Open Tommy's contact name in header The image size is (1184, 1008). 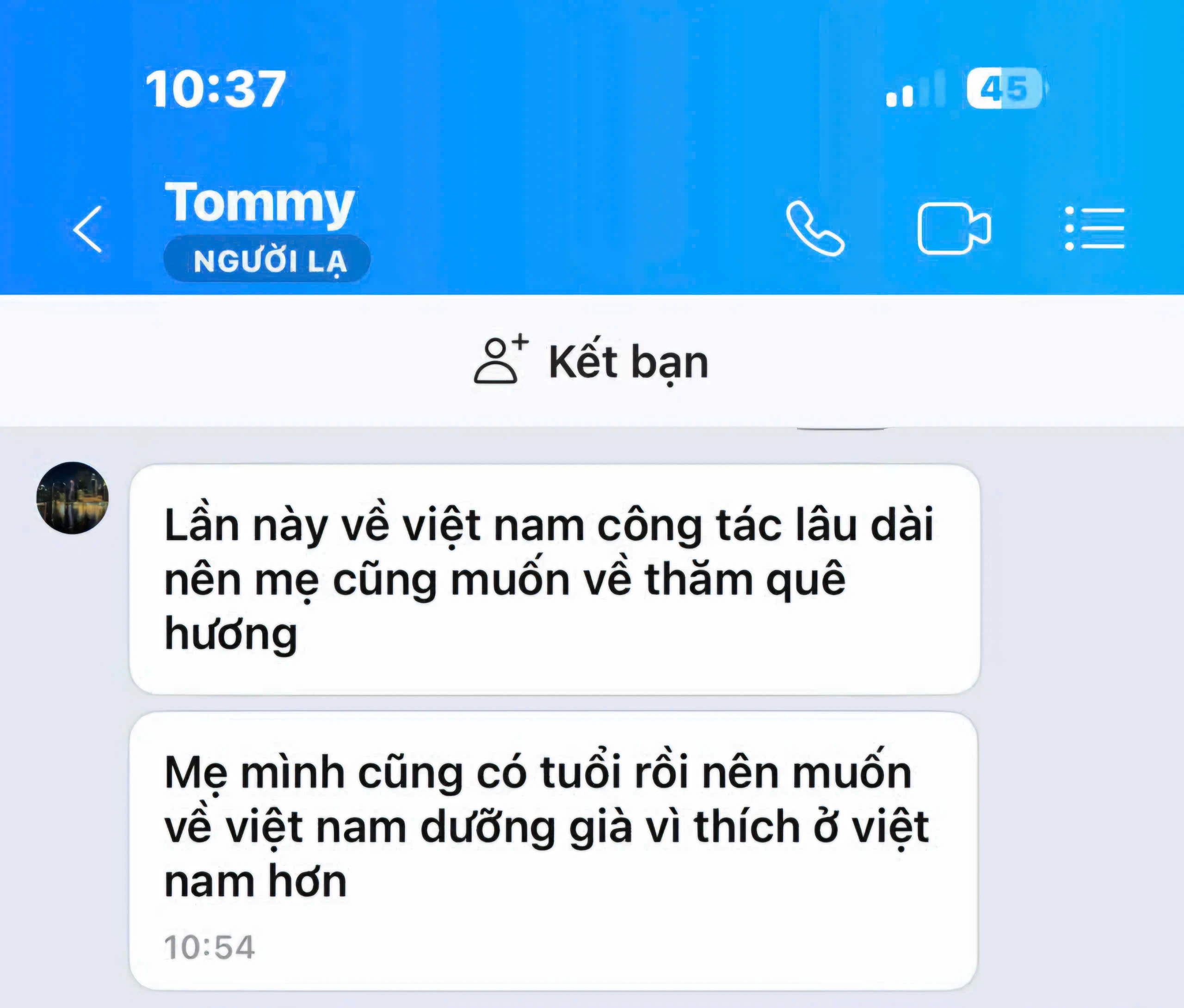[x=260, y=202]
